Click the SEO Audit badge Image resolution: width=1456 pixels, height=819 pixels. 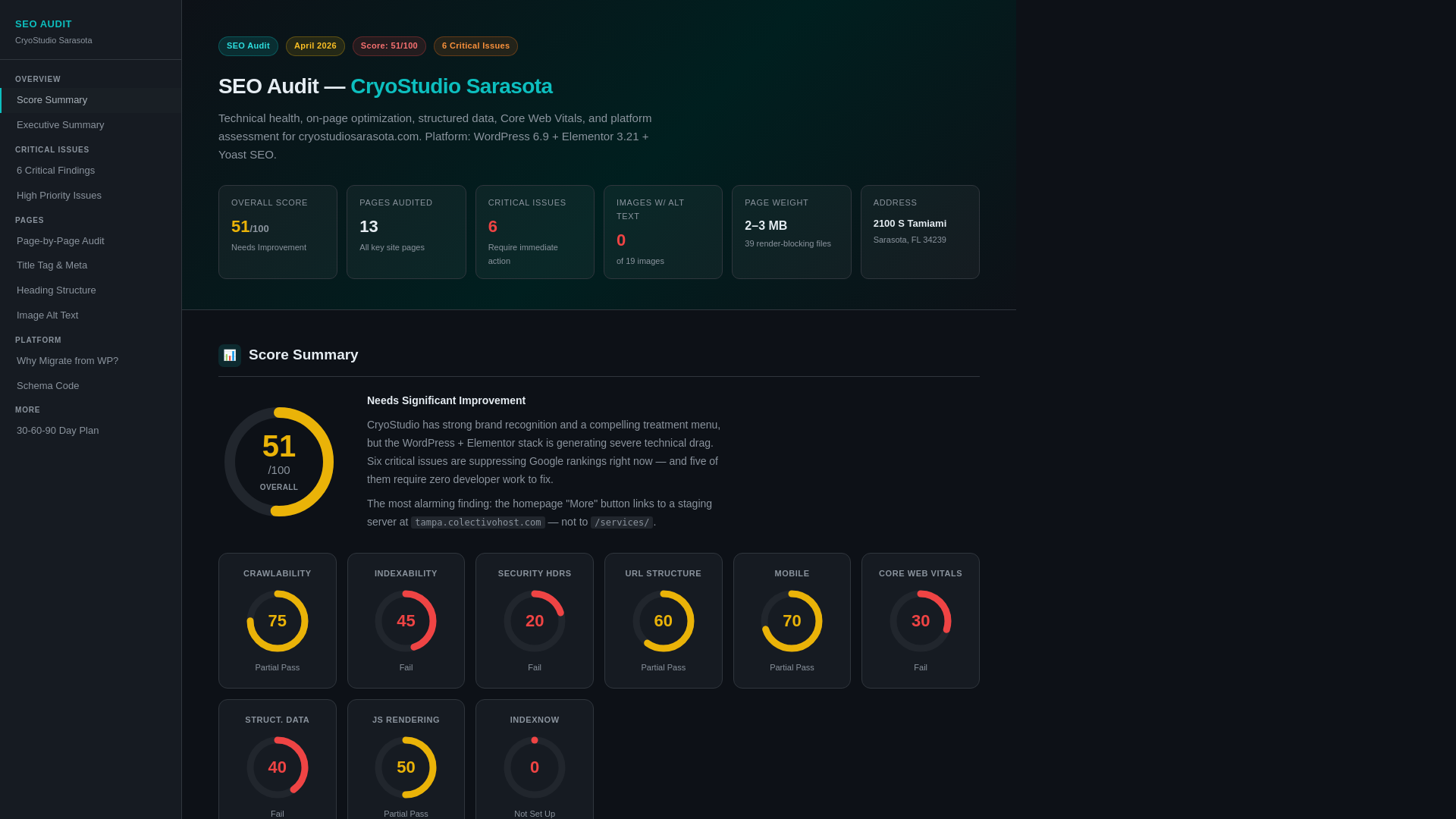point(248,46)
